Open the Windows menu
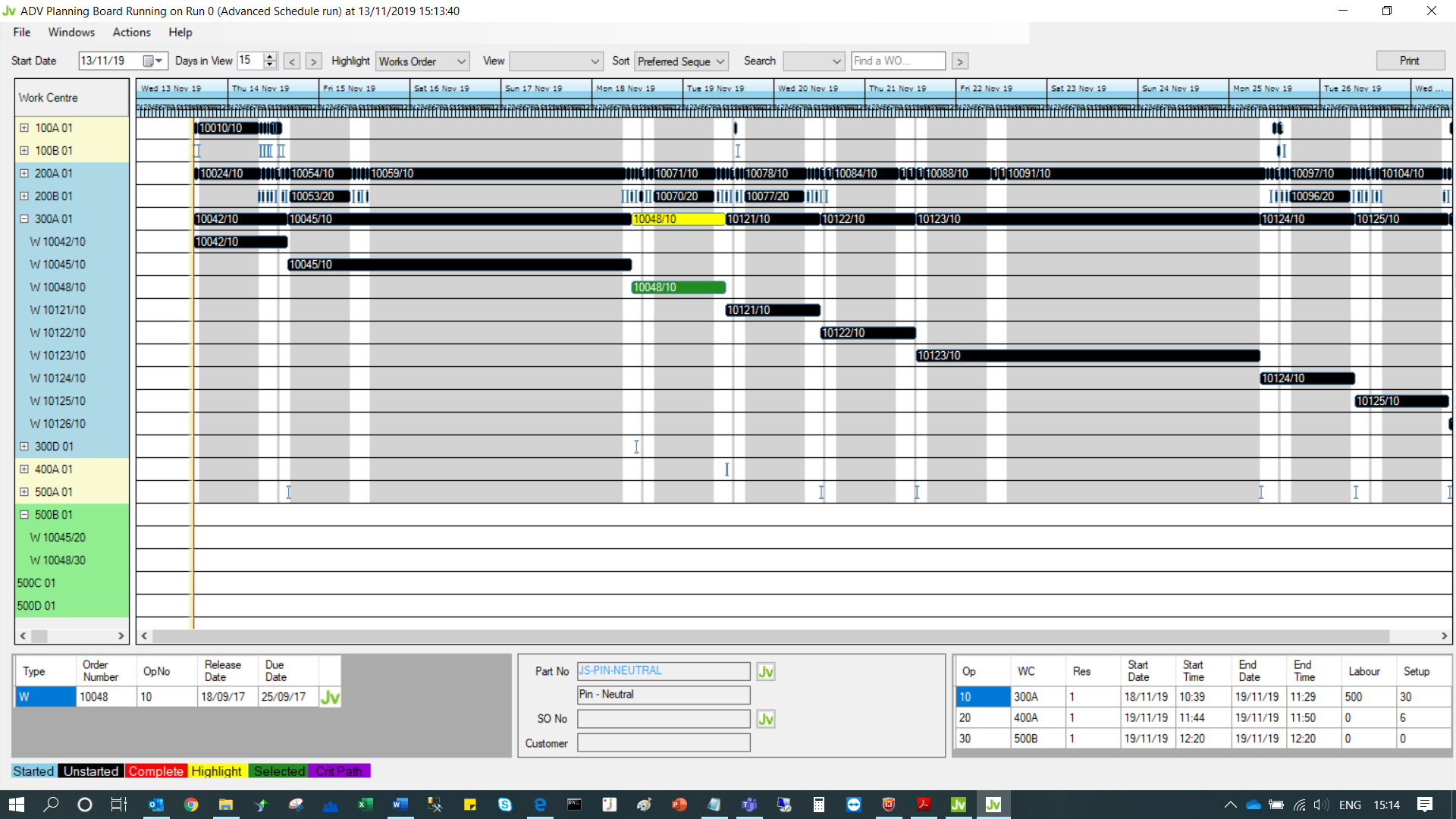 tap(71, 32)
